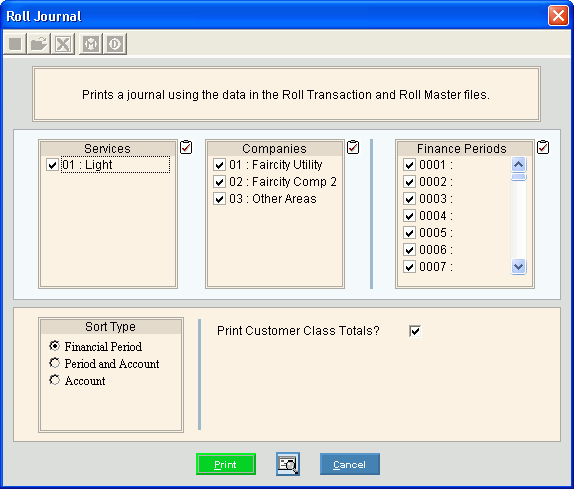This screenshot has height=489, width=574.
Task: Toggle select-all clipboard icon beside Companies
Action: (x=353, y=147)
